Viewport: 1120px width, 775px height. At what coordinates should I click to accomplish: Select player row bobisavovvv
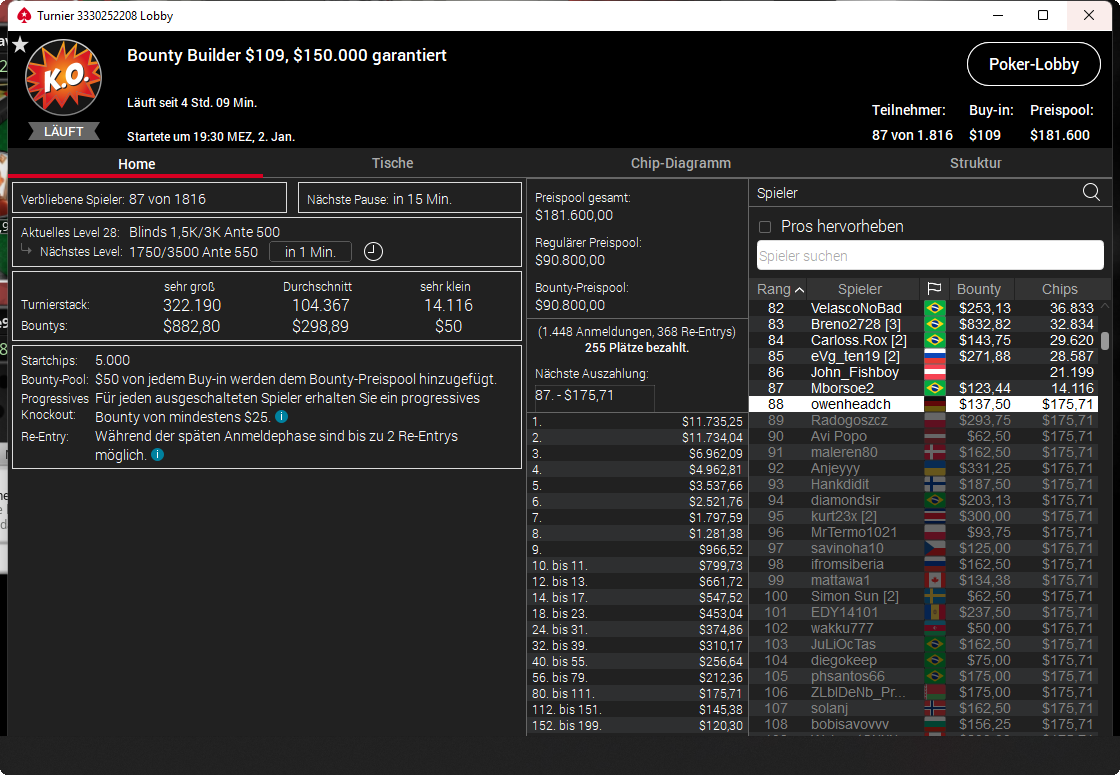(923, 724)
